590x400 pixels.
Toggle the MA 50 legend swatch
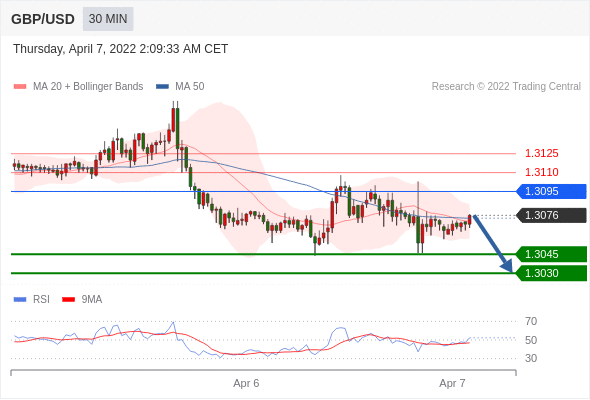tap(162, 87)
